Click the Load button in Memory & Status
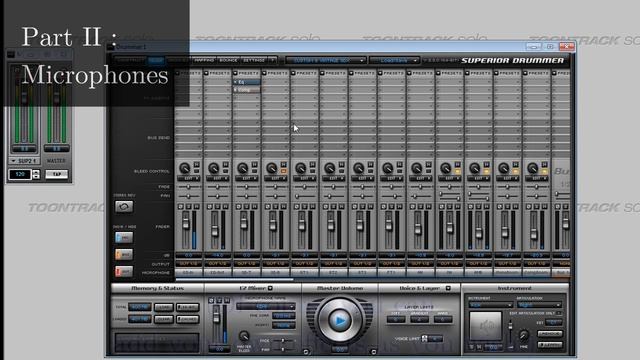The width and height of the screenshot is (640, 360). [x=163, y=307]
